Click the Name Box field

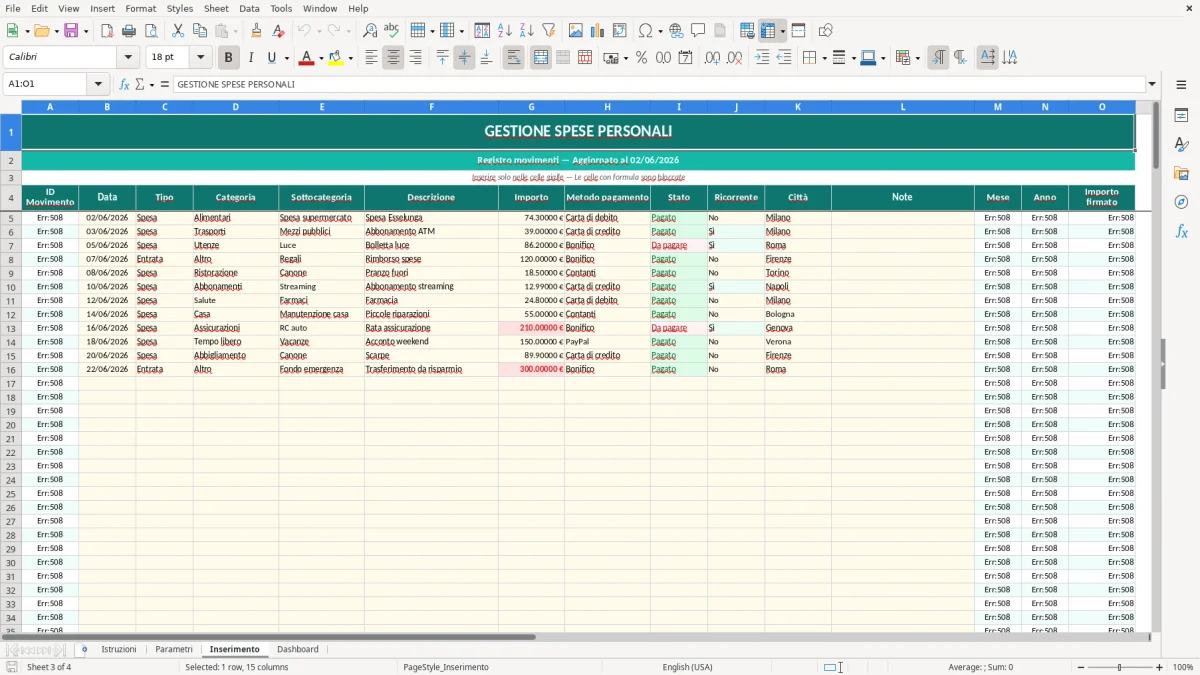46,84
